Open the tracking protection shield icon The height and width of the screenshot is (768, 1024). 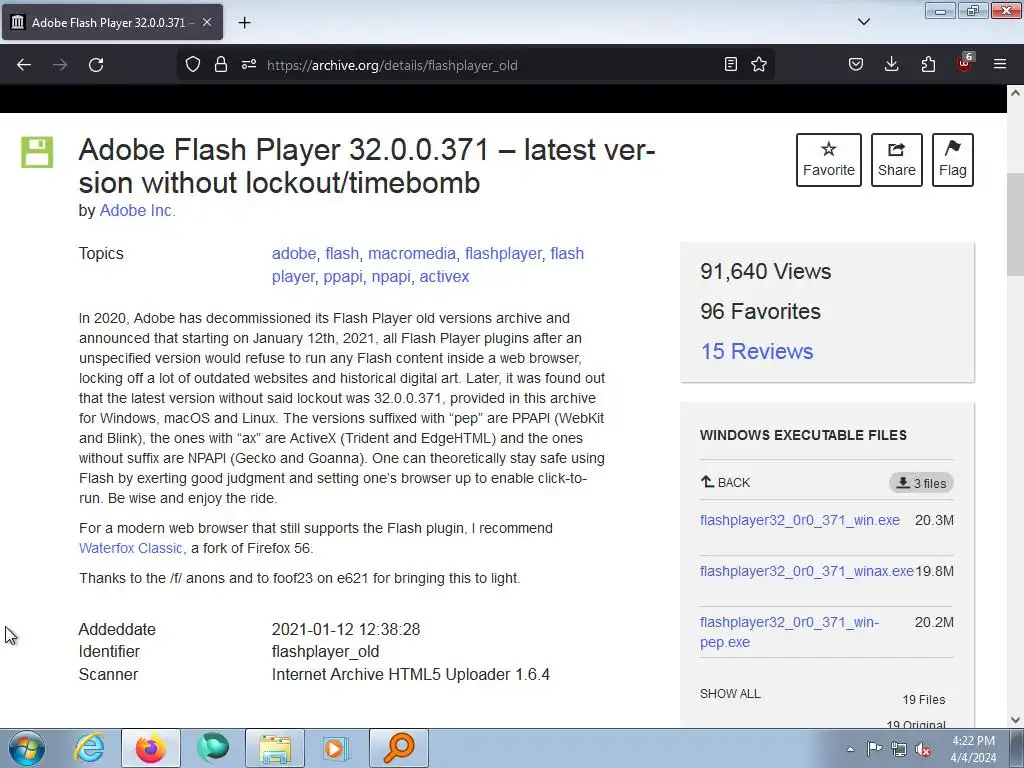pyautogui.click(x=193, y=64)
